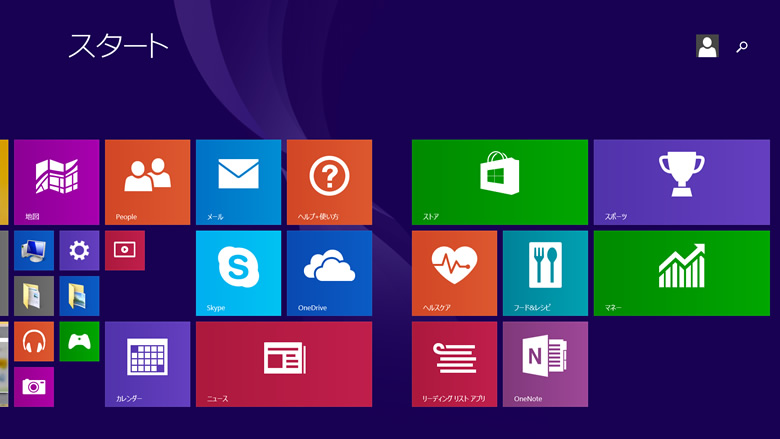Open Food & Recipes (フード&レシピ) tile
This screenshot has height=439, width=780.
pyautogui.click(x=545, y=272)
